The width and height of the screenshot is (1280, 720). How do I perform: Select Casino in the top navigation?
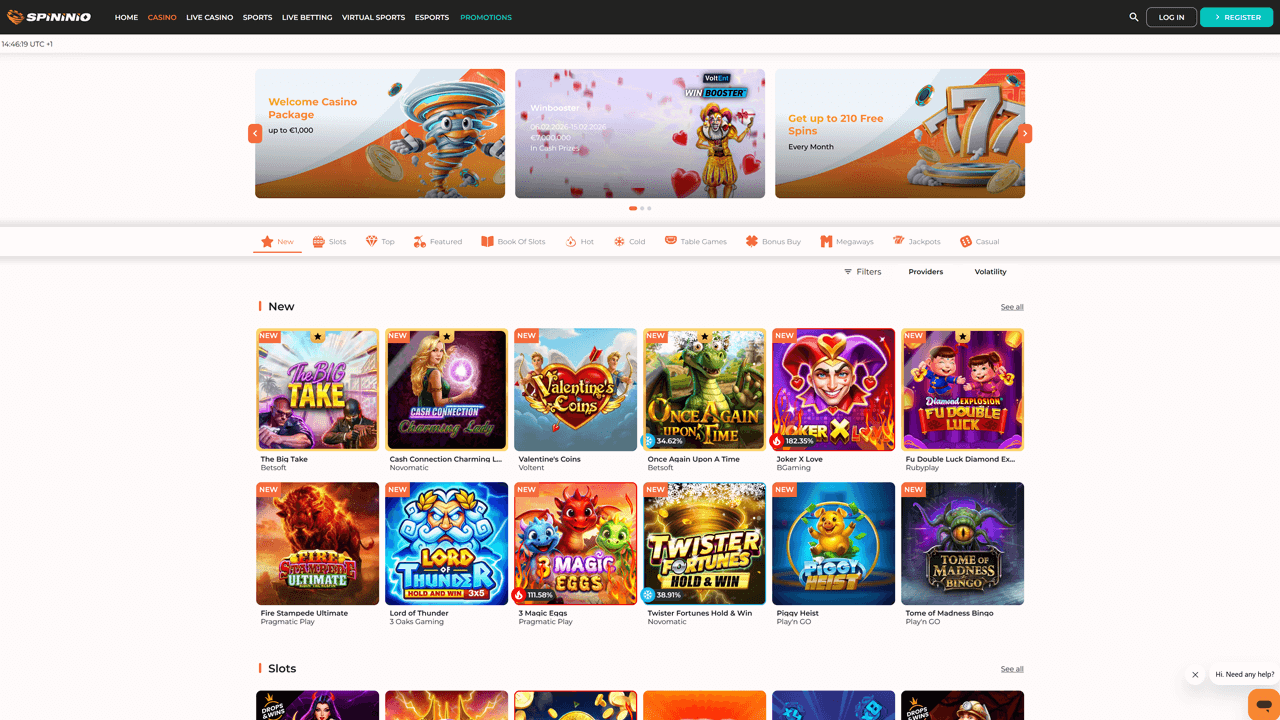pyautogui.click(x=162, y=17)
